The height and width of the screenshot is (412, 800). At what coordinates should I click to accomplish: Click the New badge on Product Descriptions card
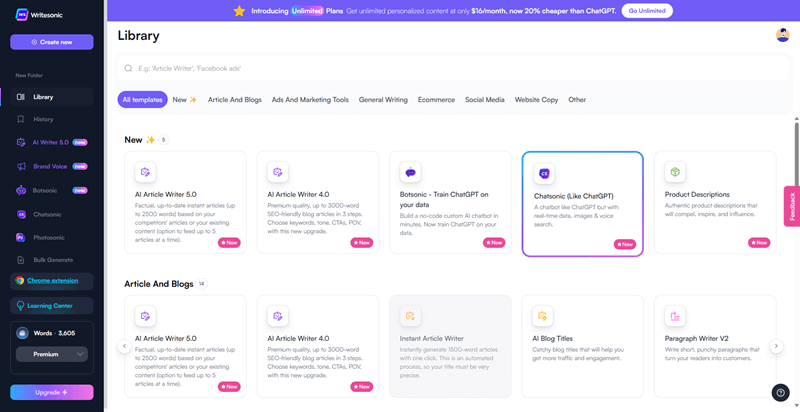point(759,243)
